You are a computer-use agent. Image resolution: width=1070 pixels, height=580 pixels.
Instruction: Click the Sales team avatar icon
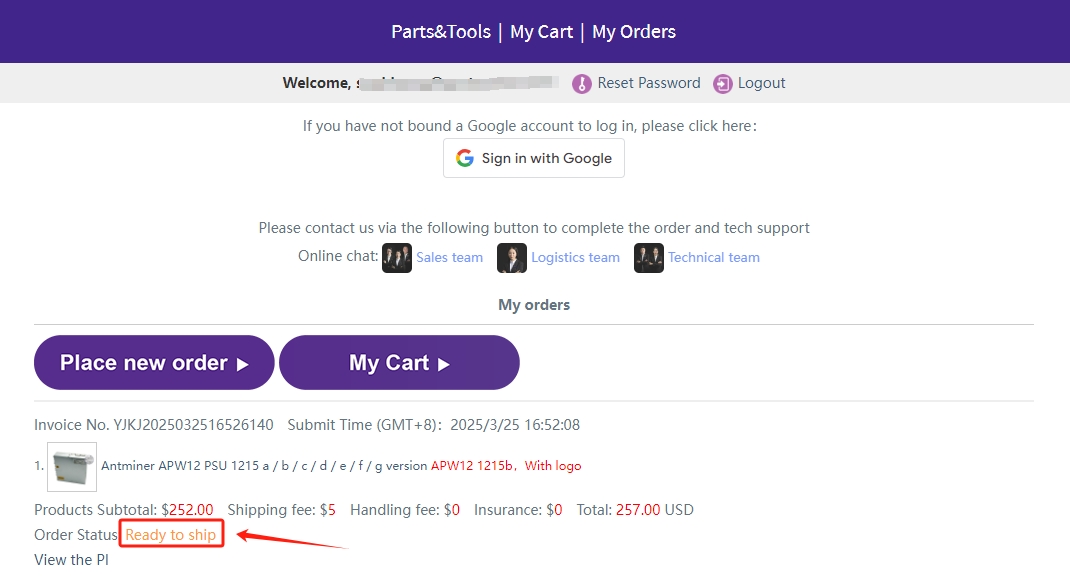tap(397, 258)
